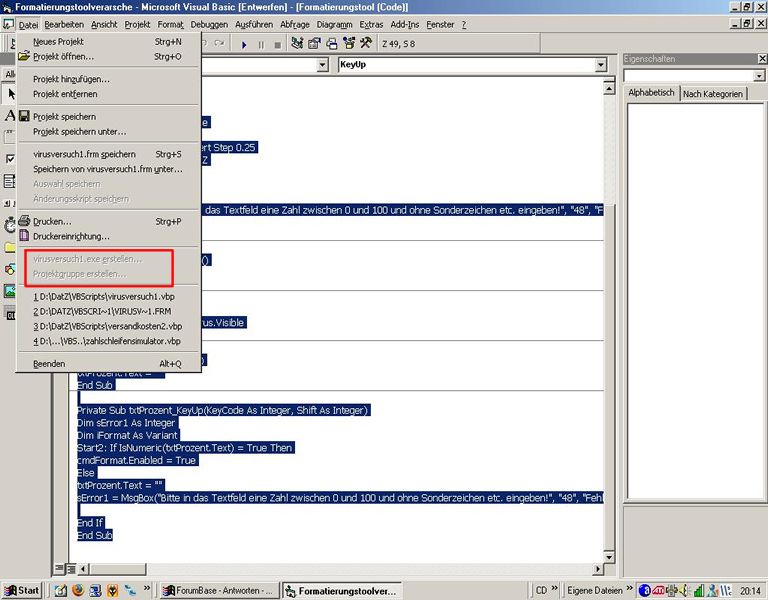The height and width of the screenshot is (600, 768).
Task: Start the program with the Run arrow
Action: coord(244,44)
